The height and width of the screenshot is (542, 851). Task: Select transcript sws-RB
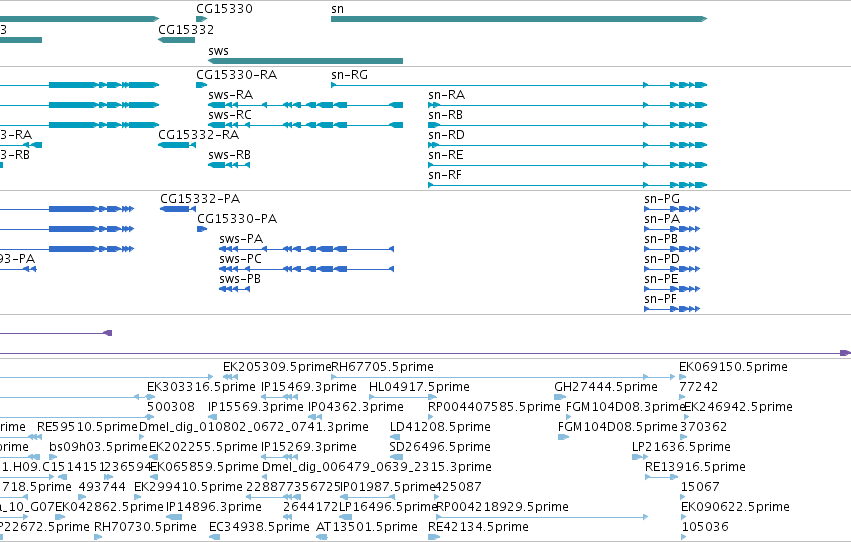coord(229,165)
